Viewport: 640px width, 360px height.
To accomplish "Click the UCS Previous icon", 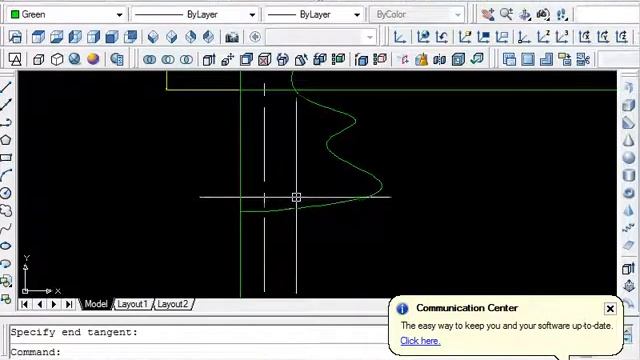I will [x=442, y=37].
